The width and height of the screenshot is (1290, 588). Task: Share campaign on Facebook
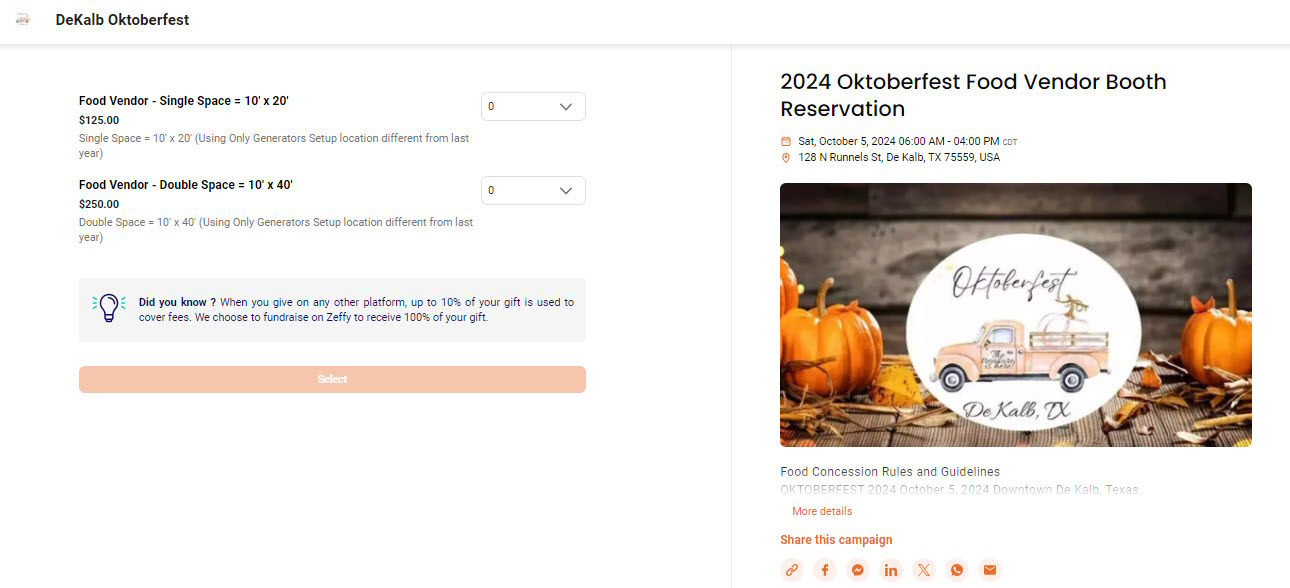(x=825, y=570)
